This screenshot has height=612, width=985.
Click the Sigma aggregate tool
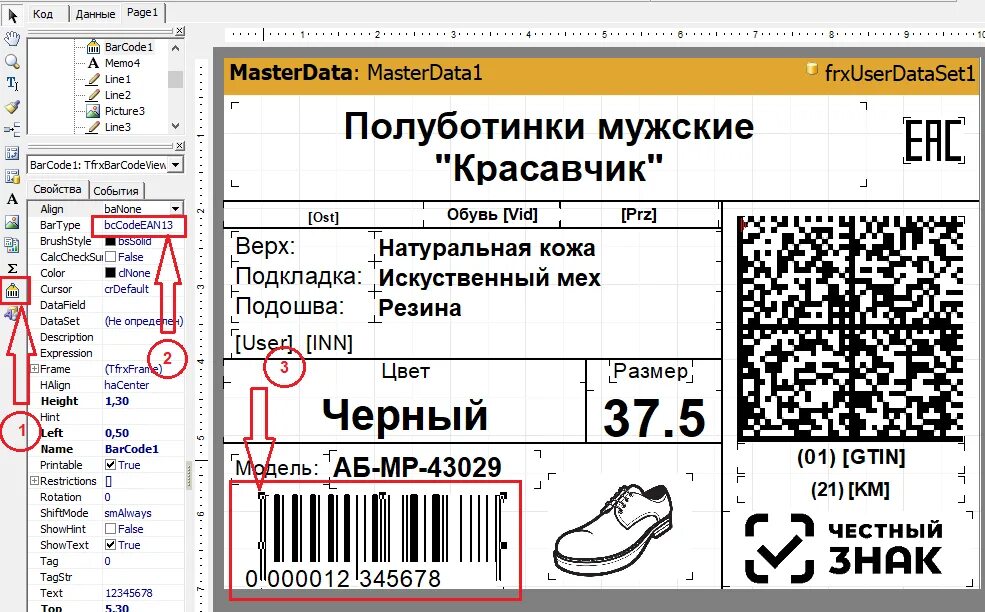(x=13, y=268)
